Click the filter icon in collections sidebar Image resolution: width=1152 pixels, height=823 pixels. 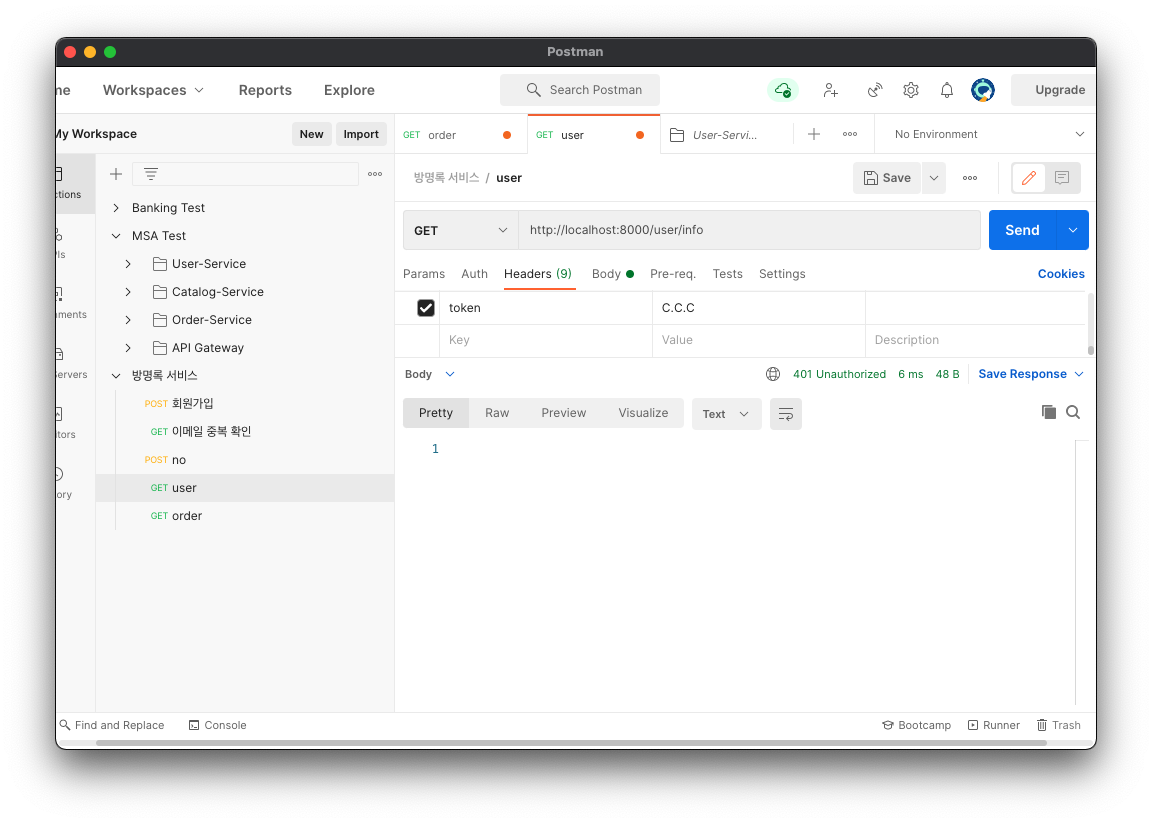click(x=151, y=174)
